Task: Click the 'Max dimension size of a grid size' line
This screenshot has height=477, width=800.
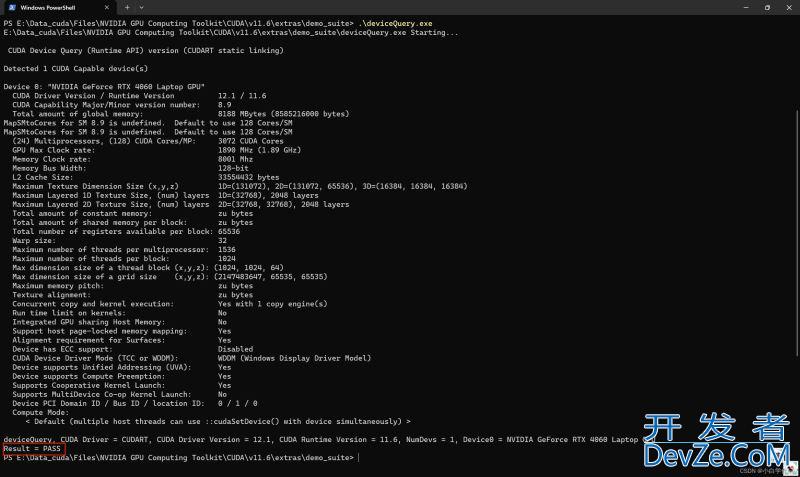Action: (170, 277)
